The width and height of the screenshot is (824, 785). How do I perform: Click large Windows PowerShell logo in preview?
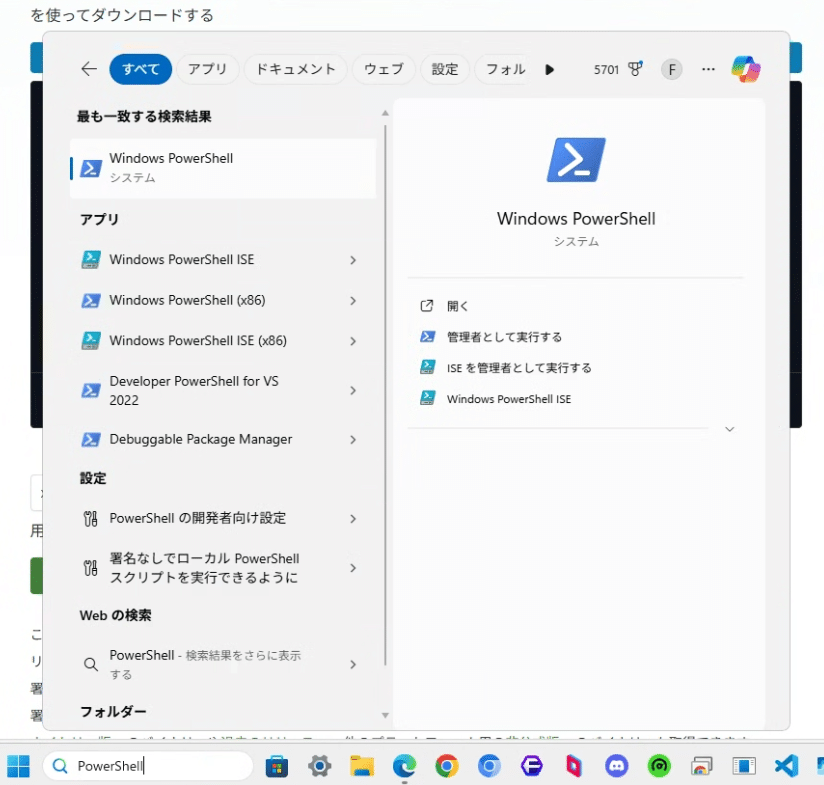tap(576, 160)
